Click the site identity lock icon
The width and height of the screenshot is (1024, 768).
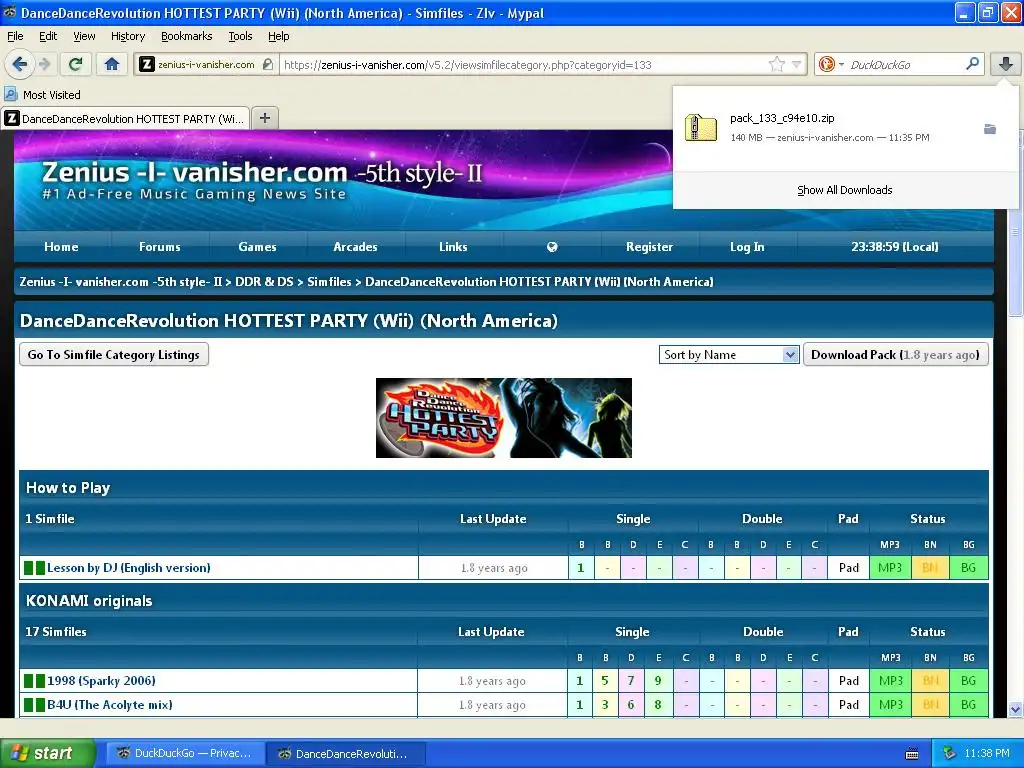[267, 64]
